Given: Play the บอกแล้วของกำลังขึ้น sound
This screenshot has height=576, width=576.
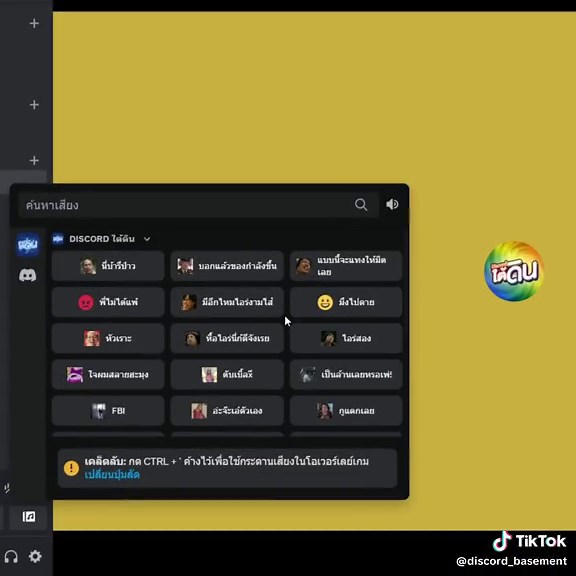Looking at the screenshot, I should 227,266.
